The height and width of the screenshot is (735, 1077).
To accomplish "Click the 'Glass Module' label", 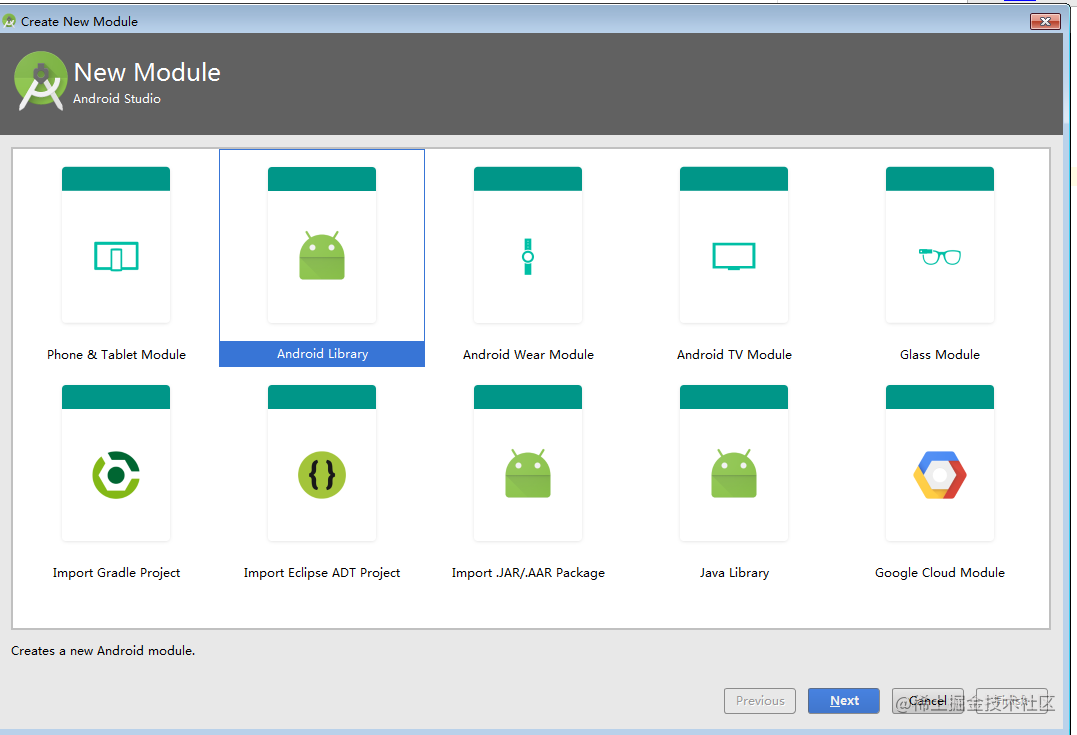I will pyautogui.click(x=940, y=354).
